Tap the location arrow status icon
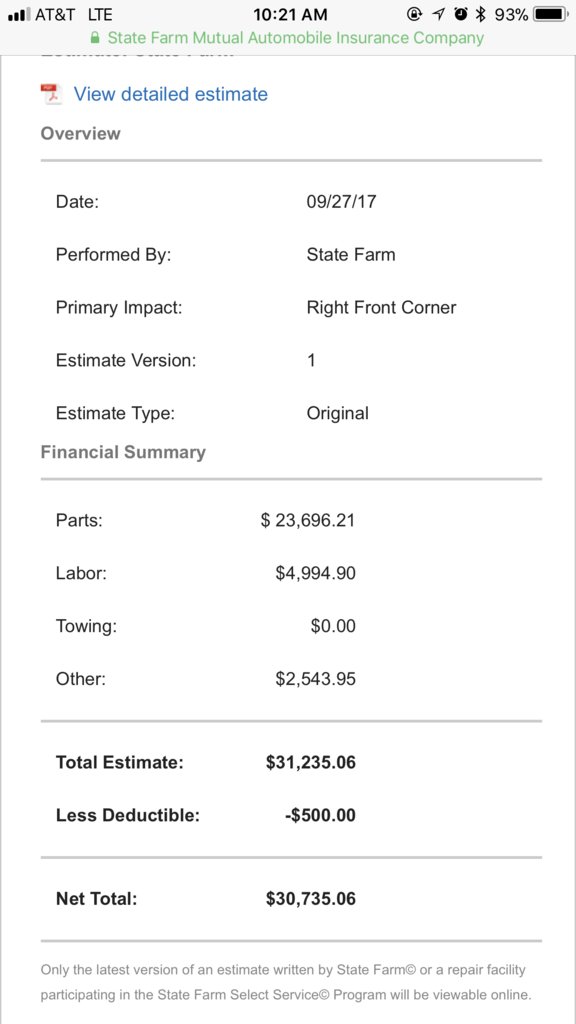 point(439,14)
